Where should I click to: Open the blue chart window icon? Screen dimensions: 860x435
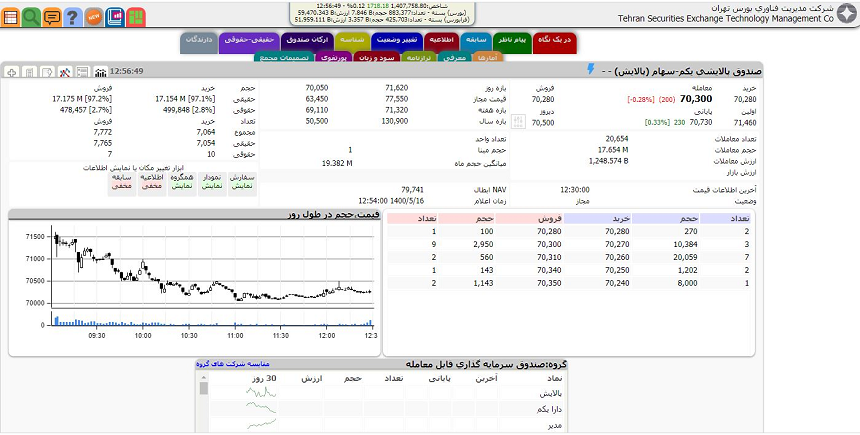pos(114,17)
